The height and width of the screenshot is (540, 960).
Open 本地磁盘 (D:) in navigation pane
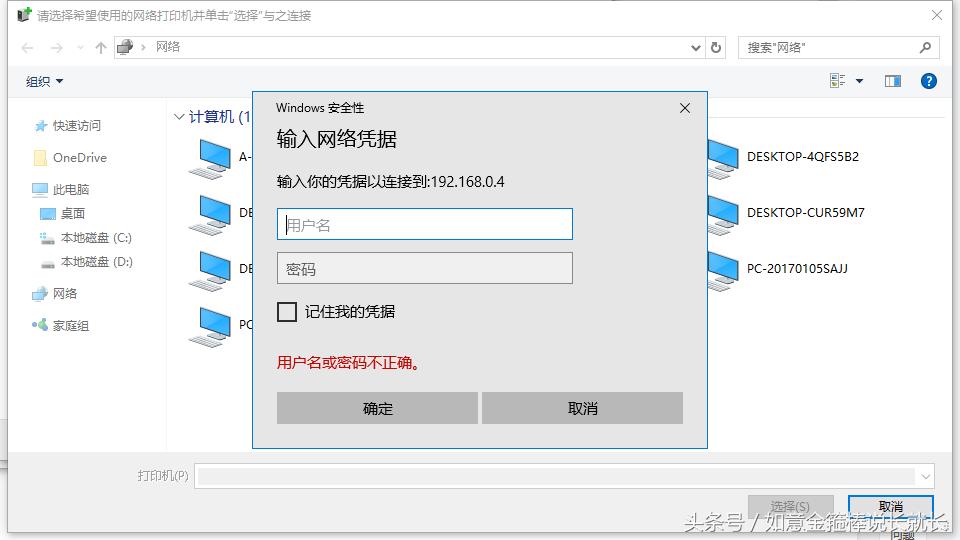point(86,261)
